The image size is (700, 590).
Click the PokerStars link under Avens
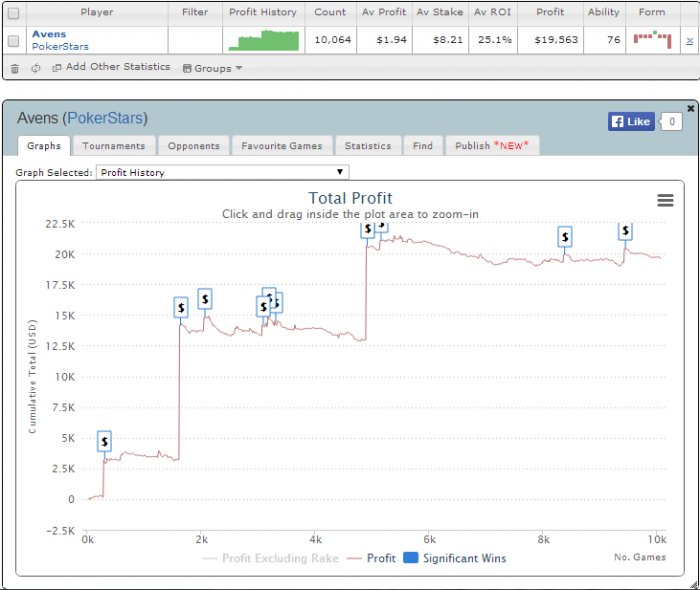tap(60, 46)
